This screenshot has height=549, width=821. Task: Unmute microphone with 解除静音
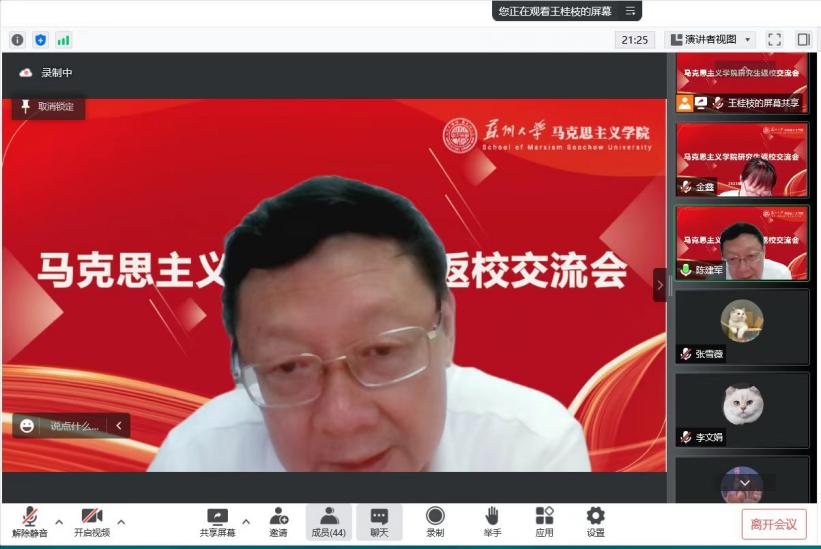pos(30,522)
